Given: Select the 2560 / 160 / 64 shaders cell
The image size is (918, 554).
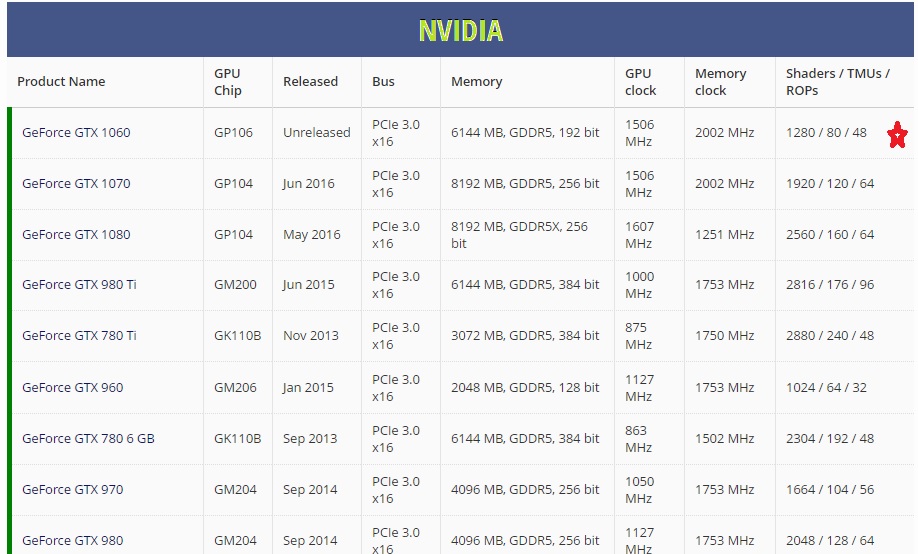Looking at the screenshot, I should pyautogui.click(x=830, y=234).
